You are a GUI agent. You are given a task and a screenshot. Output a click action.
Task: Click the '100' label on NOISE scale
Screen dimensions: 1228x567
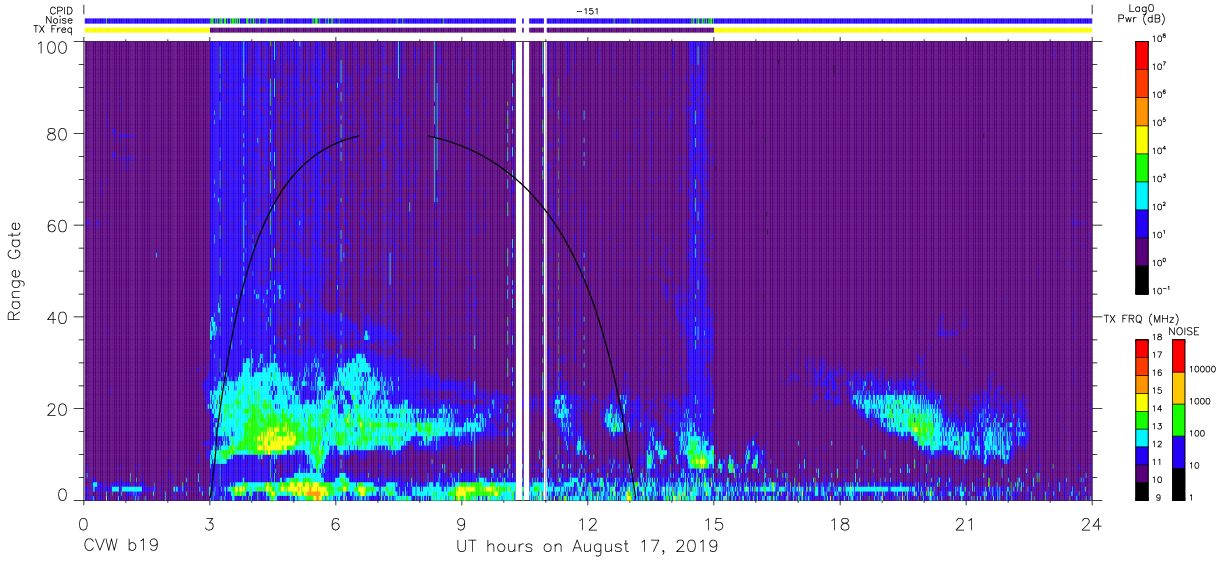(1197, 433)
